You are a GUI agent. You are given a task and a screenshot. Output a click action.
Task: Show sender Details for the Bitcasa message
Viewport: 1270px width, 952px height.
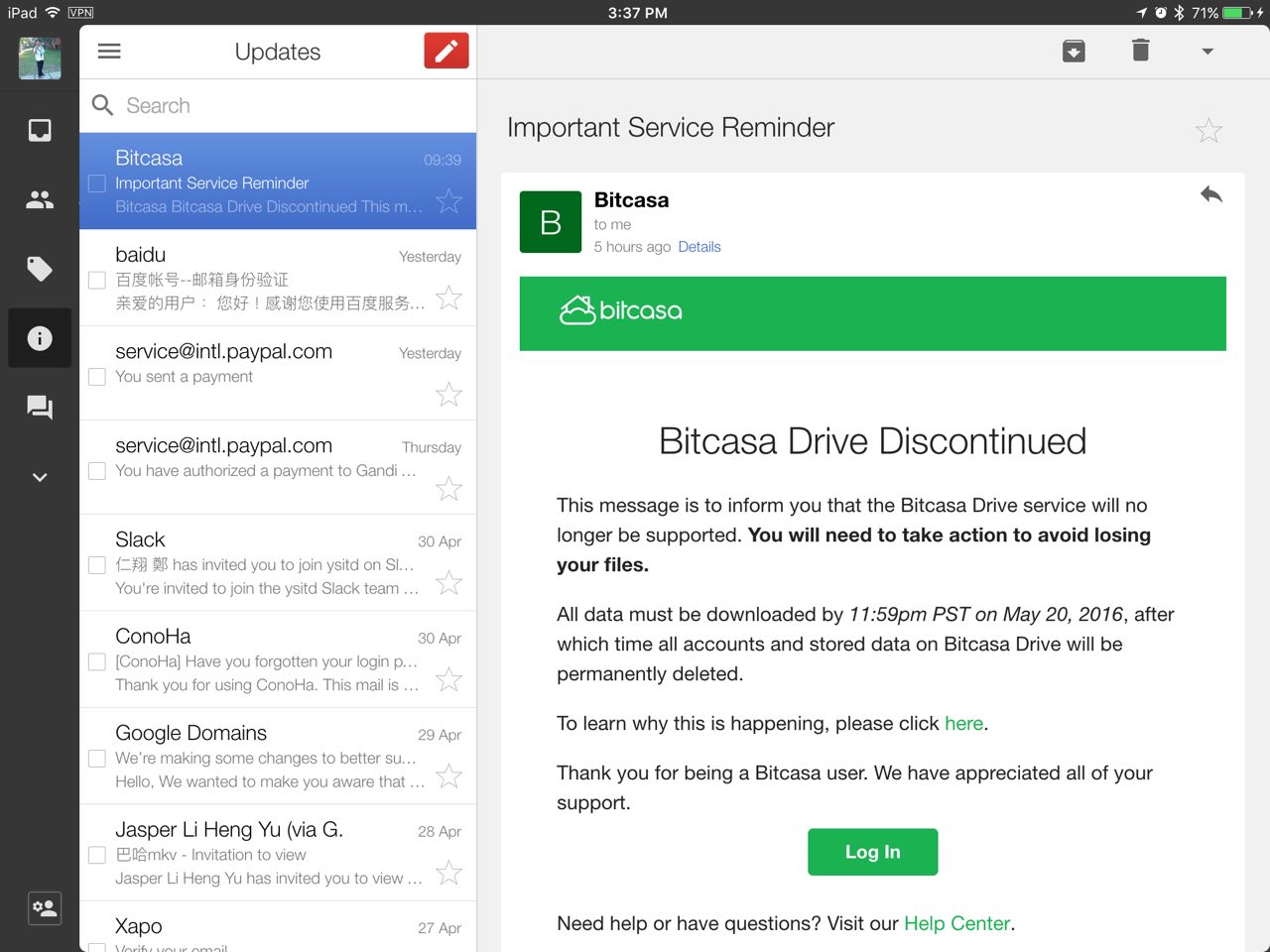pyautogui.click(x=698, y=247)
